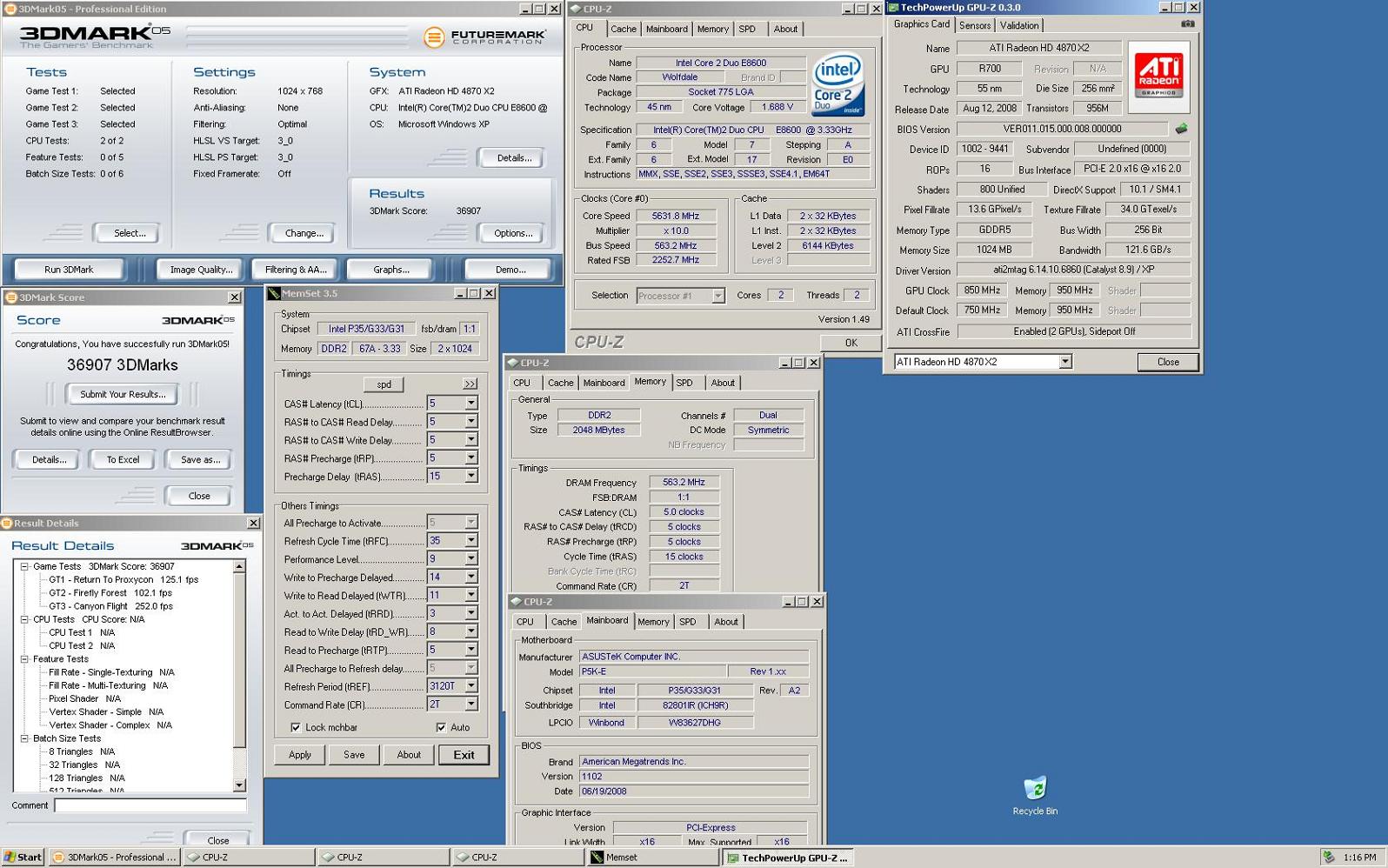Open the Command Rate (CR) dropdown in MemSet

click(x=470, y=705)
